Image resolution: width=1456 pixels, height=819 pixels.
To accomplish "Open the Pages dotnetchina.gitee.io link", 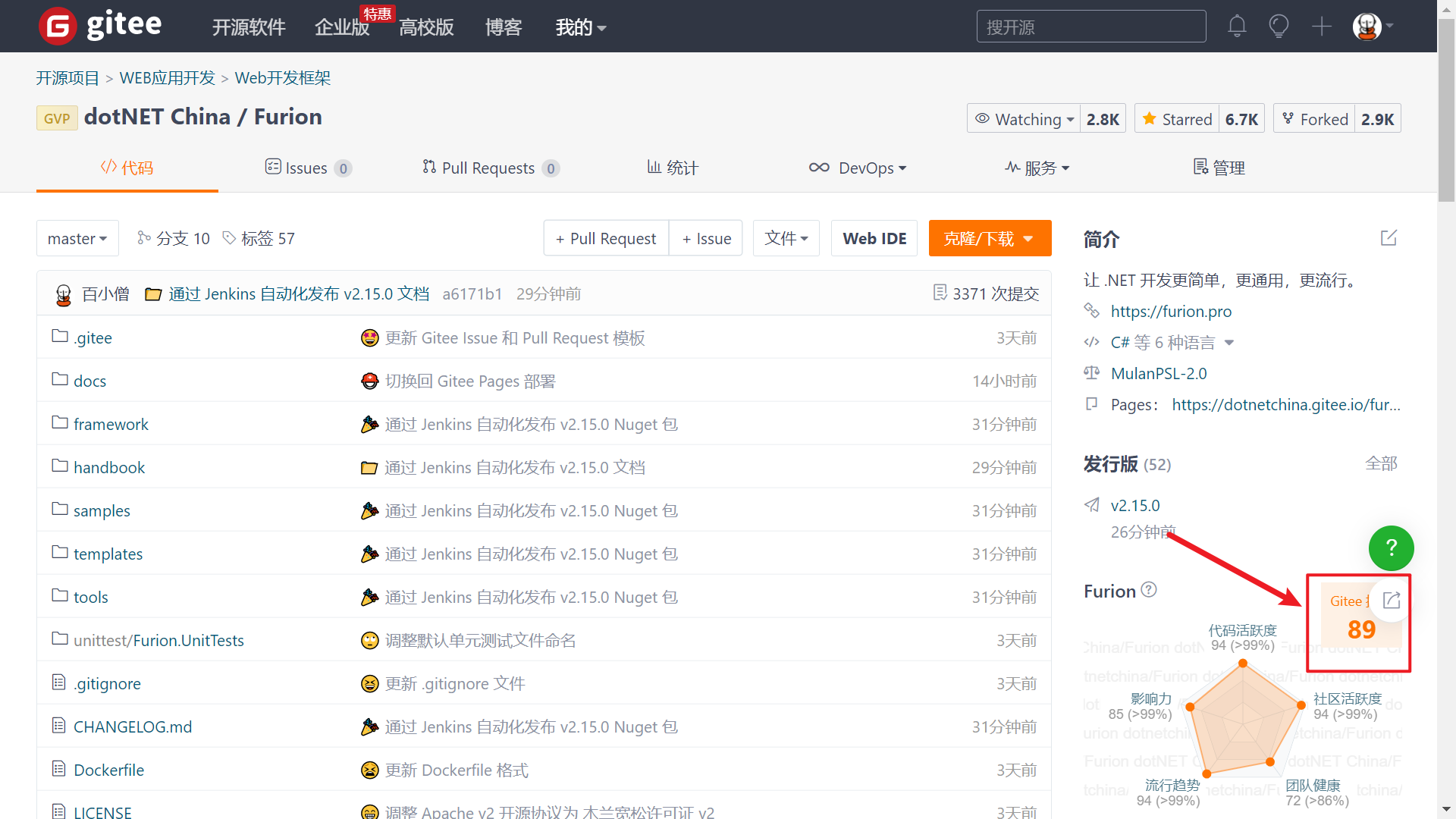I will [1286, 404].
